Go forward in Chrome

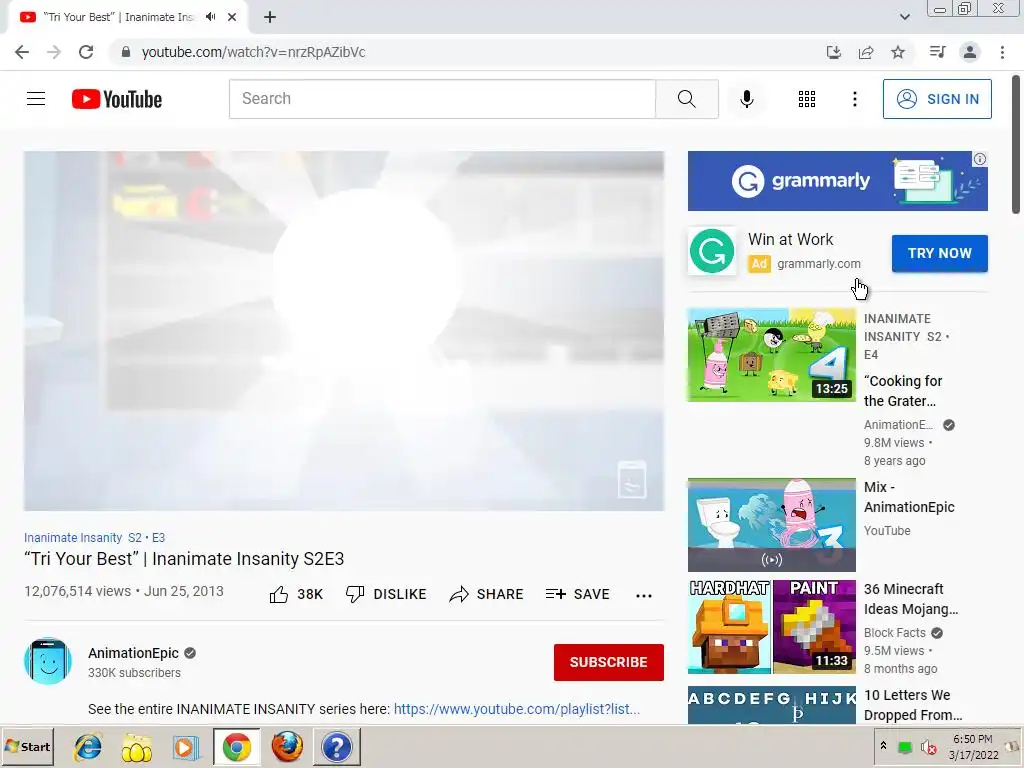[x=54, y=52]
